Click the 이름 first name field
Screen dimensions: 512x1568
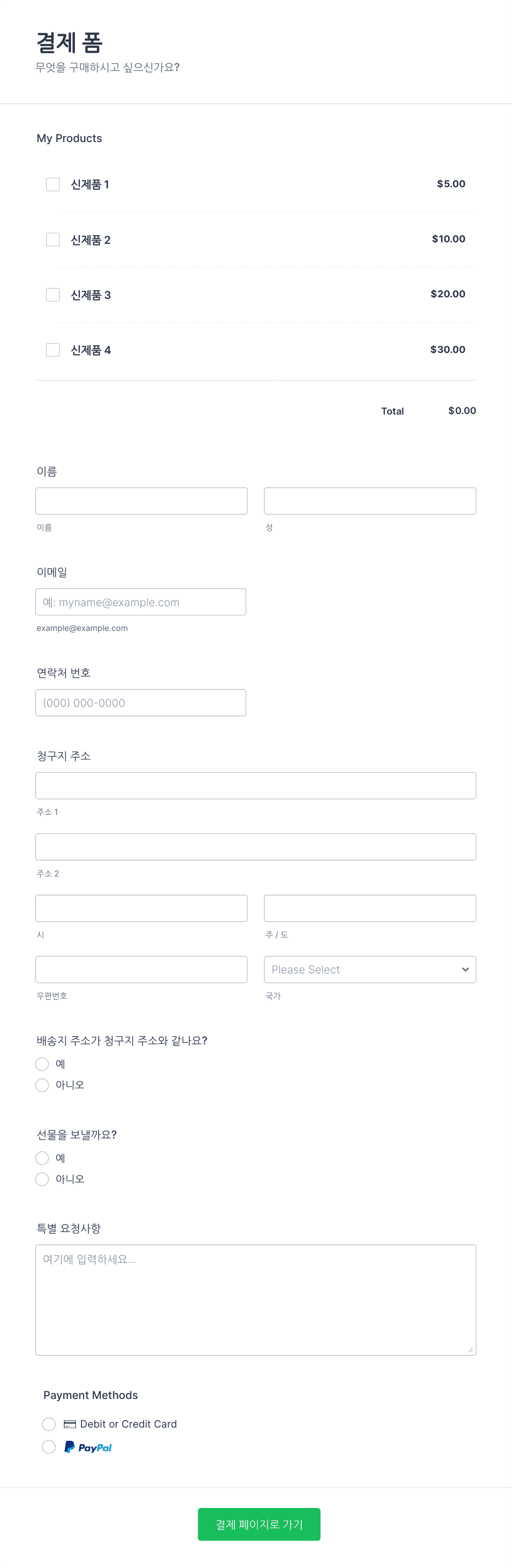[x=141, y=500]
